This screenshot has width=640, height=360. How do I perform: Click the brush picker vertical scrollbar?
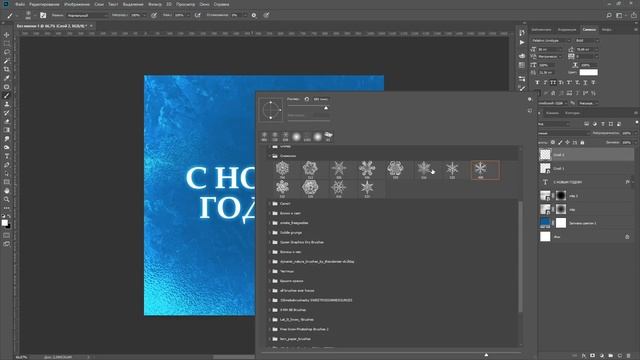(x=520, y=257)
